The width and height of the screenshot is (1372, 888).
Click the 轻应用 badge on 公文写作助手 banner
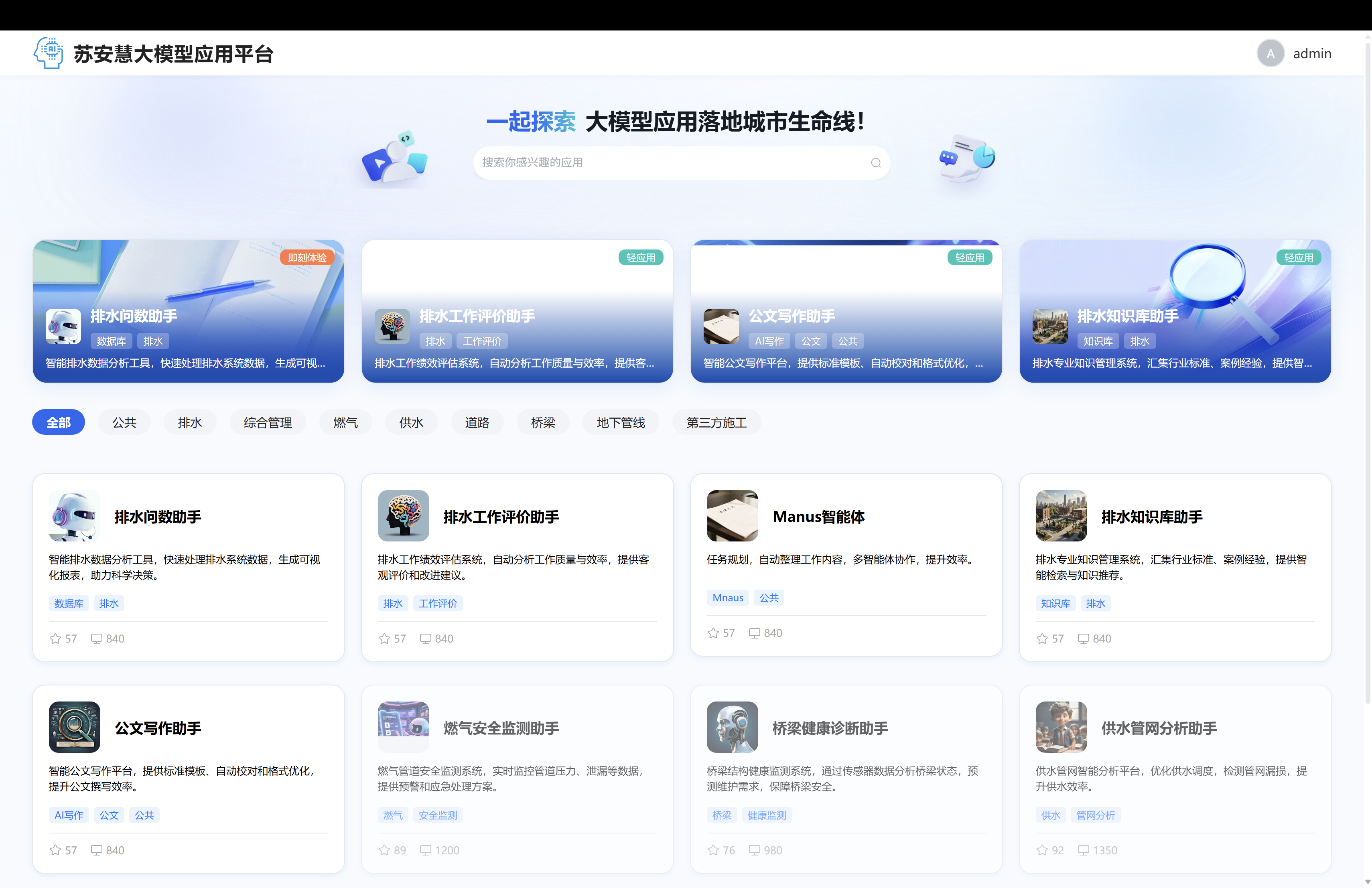pos(970,257)
